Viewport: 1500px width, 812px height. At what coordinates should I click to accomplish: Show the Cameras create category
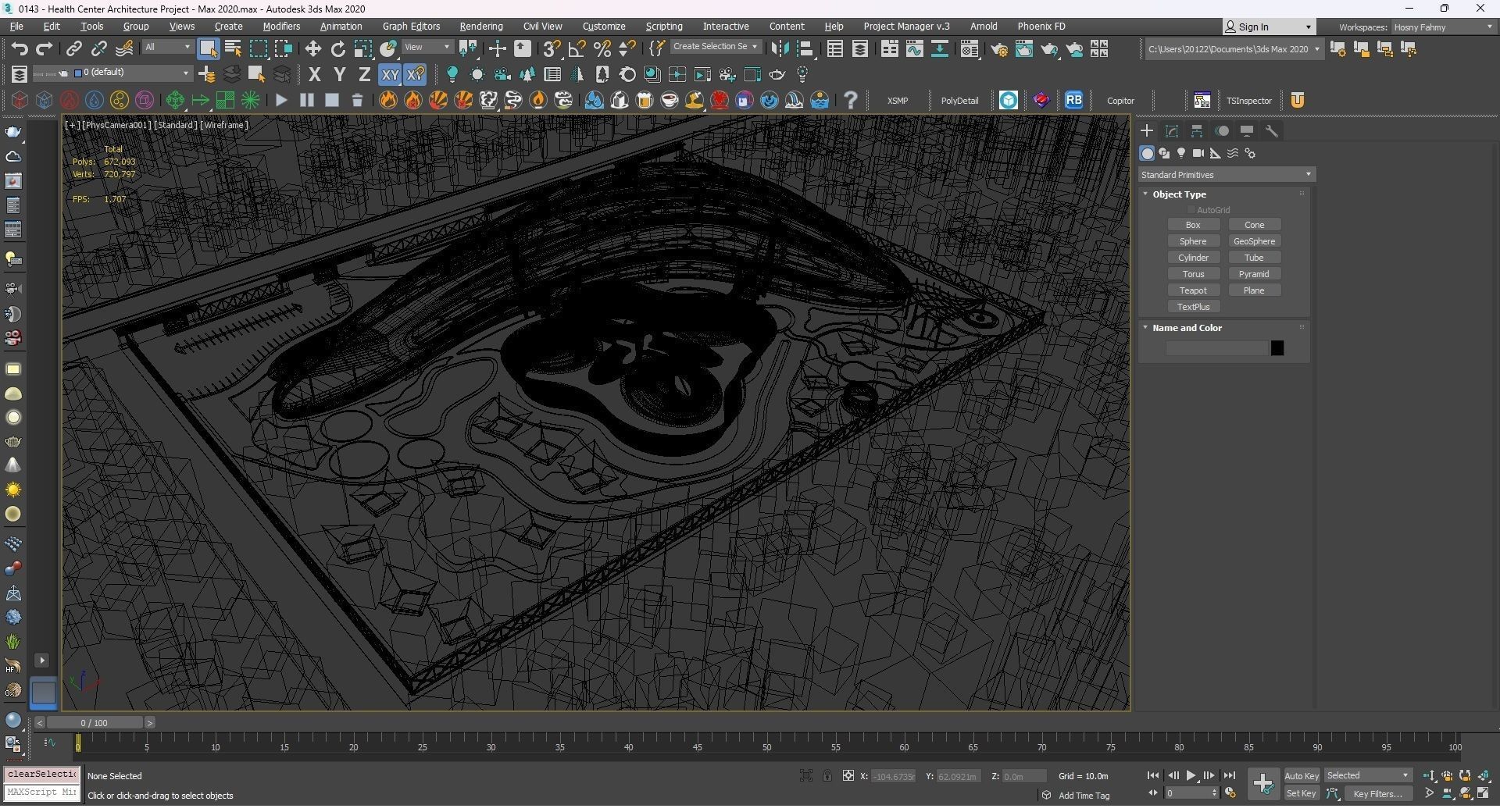click(1198, 154)
